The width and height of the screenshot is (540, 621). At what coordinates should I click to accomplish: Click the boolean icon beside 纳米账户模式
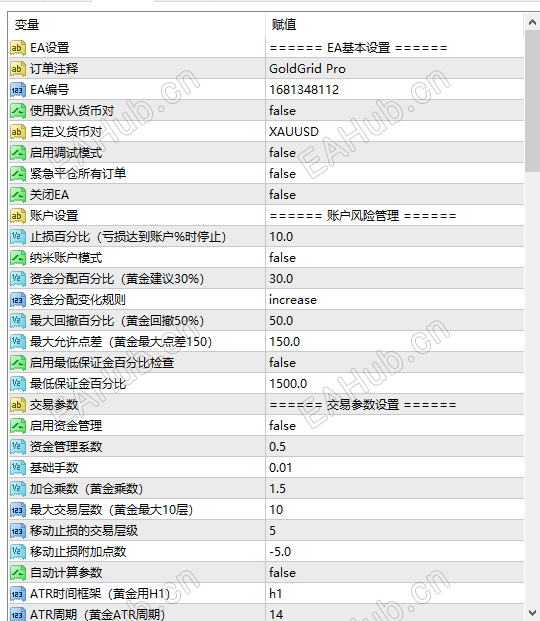point(17,258)
